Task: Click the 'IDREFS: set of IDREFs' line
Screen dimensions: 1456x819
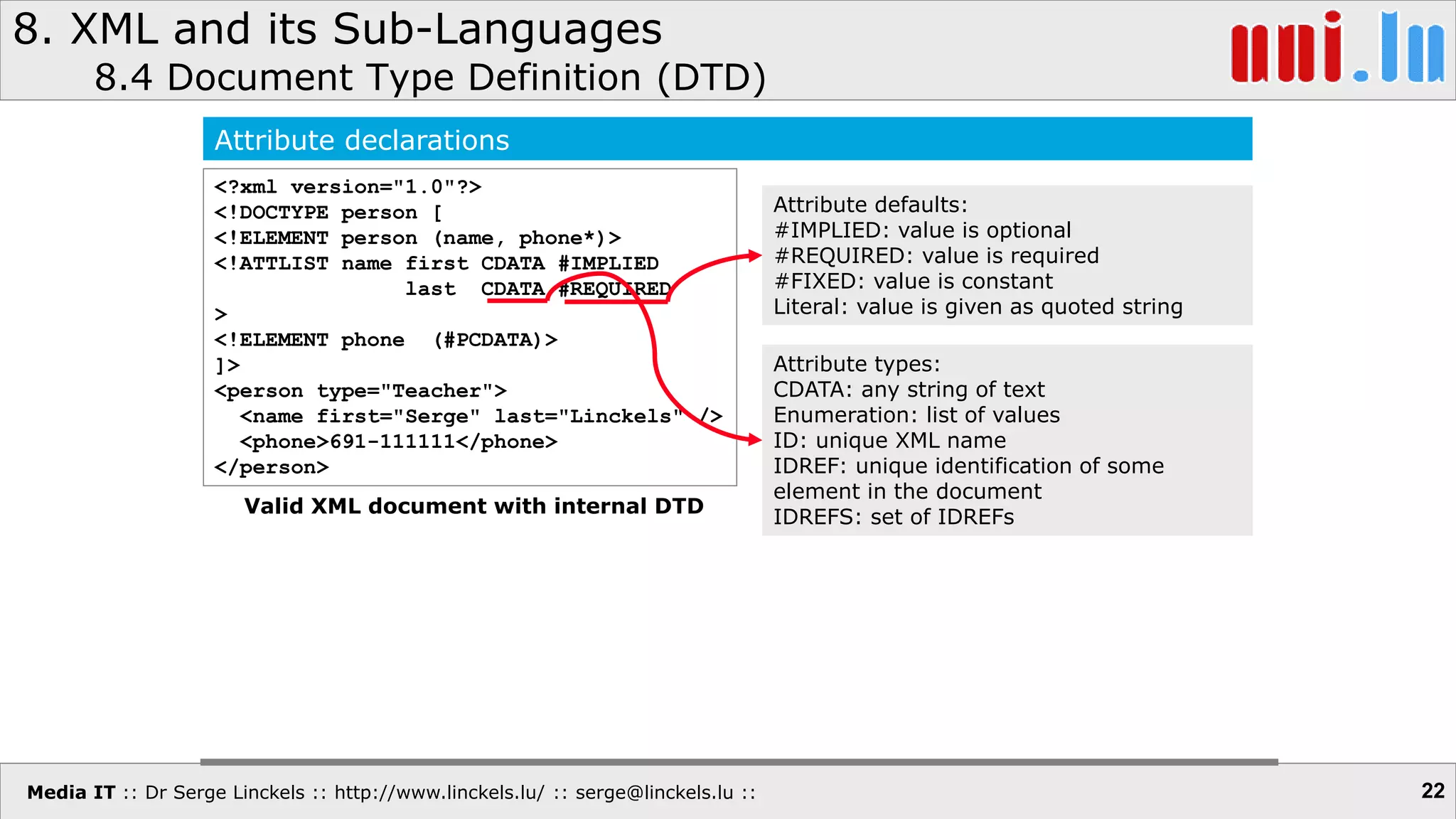Action: pyautogui.click(x=894, y=517)
